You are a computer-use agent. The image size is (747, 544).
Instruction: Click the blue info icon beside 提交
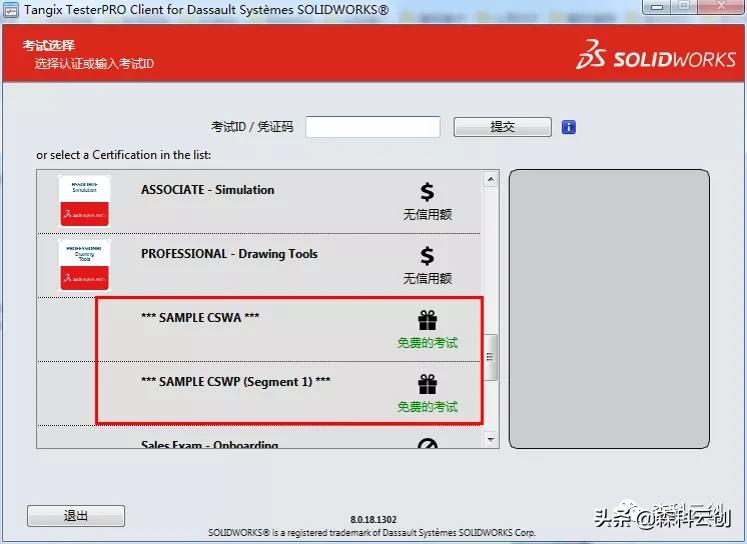point(568,127)
